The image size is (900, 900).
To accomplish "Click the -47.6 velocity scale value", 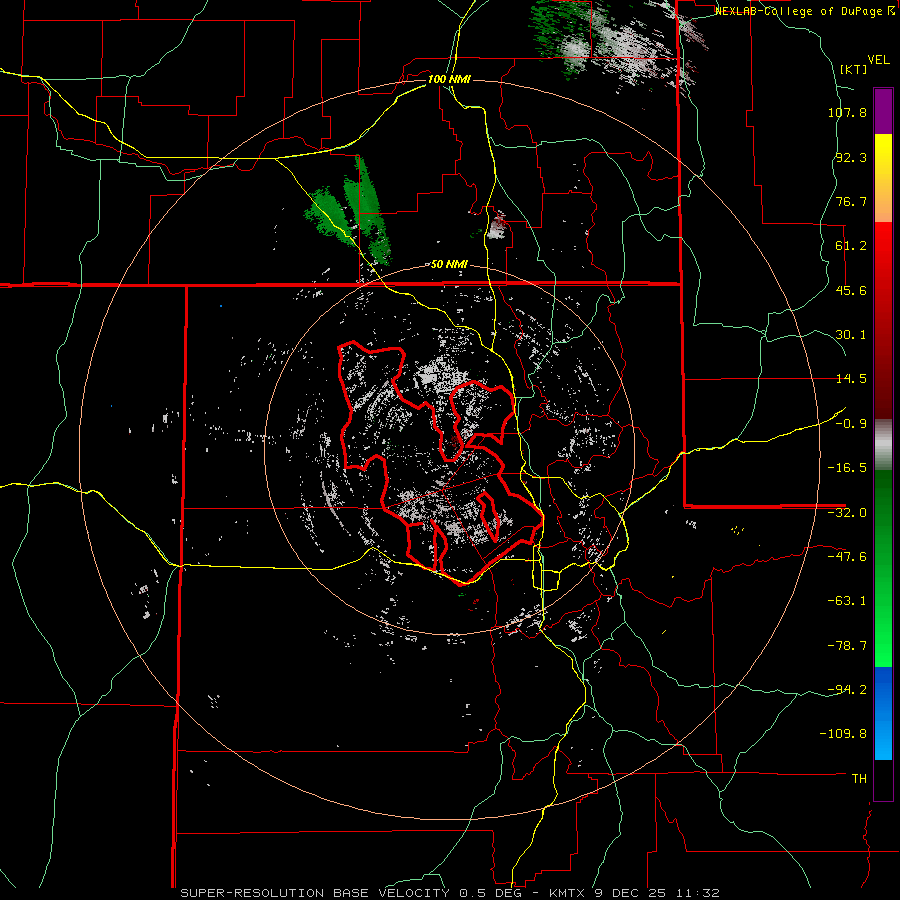I will 847,557.
